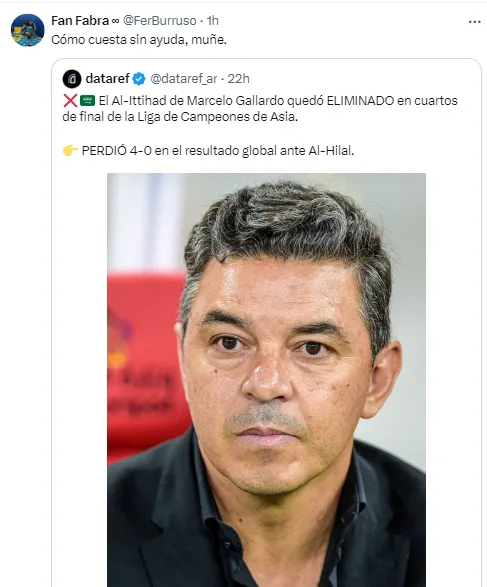Image resolution: width=487 pixels, height=587 pixels.
Task: Click the Saudi Arabia flag emoji
Action: coord(88,101)
